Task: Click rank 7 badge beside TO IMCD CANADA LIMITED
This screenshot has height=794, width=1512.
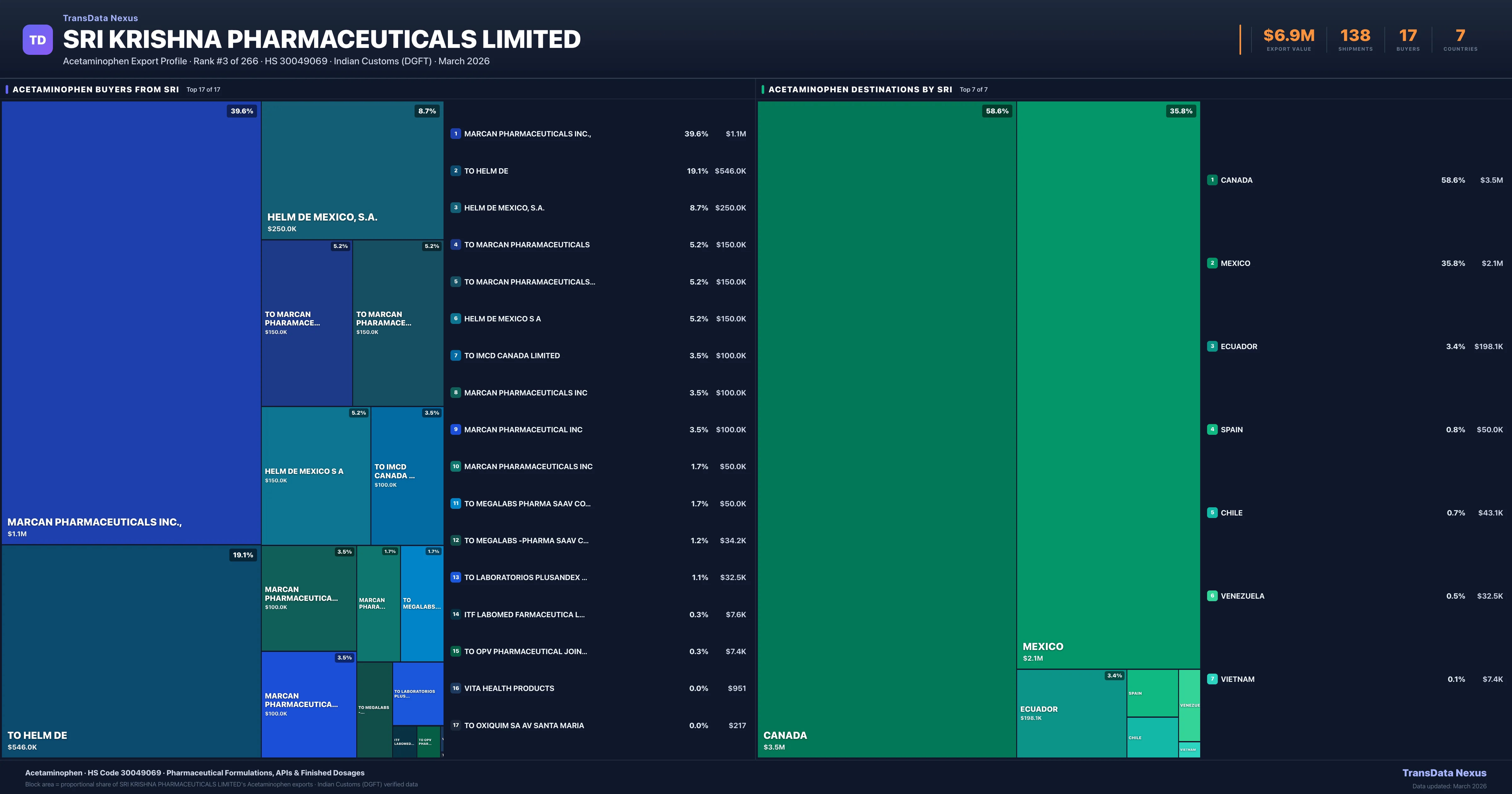Action: click(455, 355)
